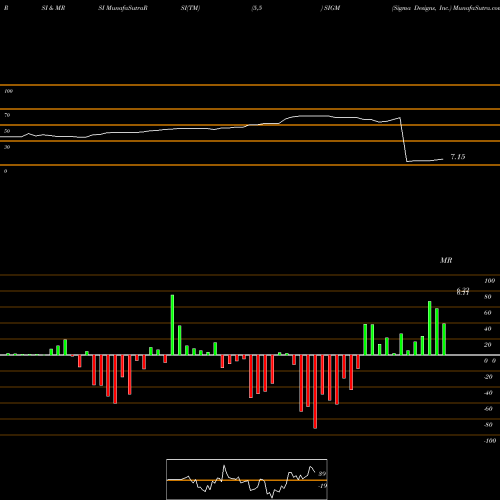Click the -100 label on MR axis
500x500 pixels.
490,441
